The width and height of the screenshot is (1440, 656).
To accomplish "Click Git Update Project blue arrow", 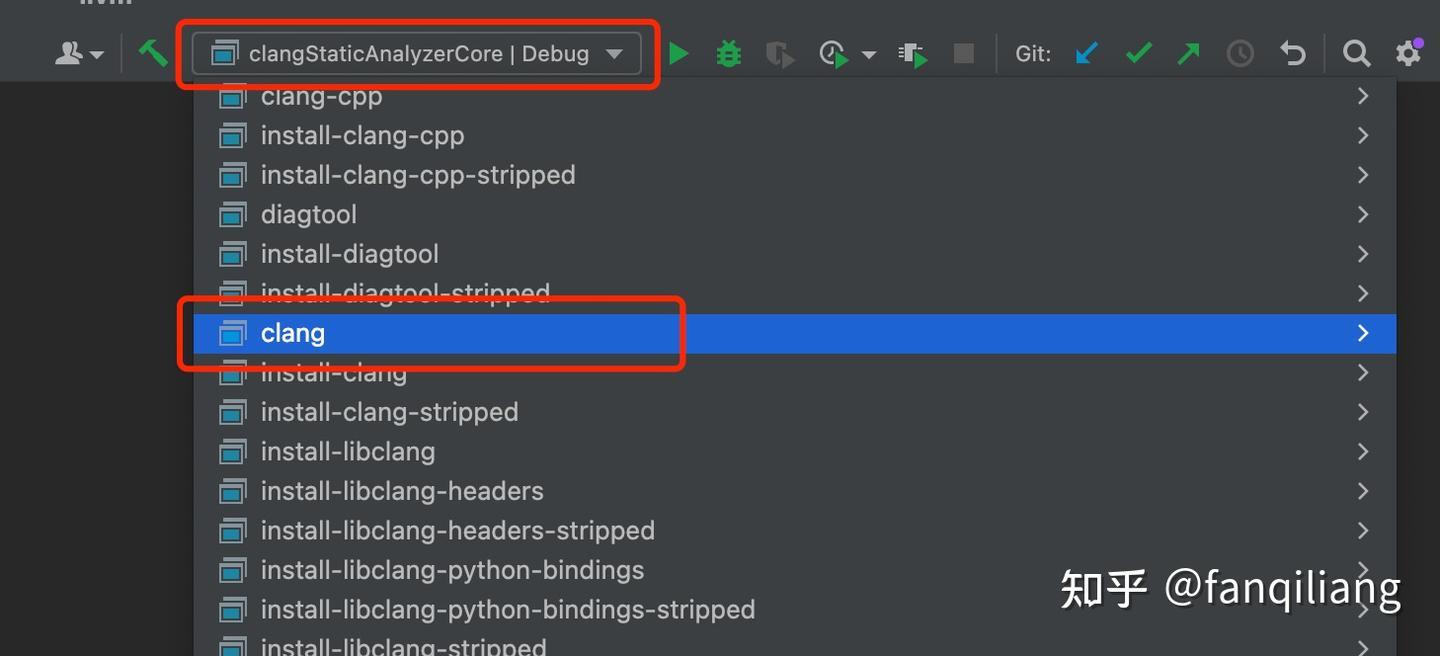I will (1087, 54).
